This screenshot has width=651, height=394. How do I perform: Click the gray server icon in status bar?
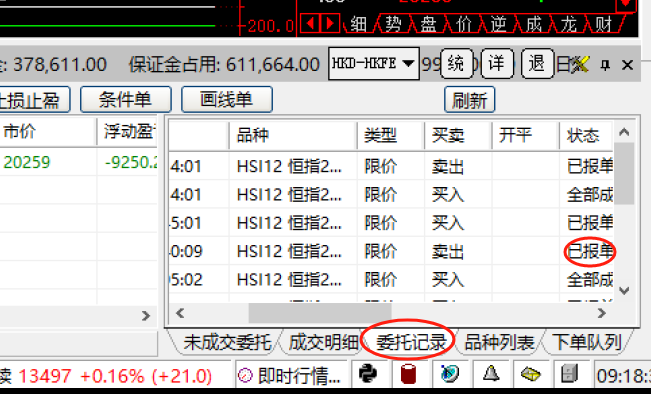tap(570, 374)
